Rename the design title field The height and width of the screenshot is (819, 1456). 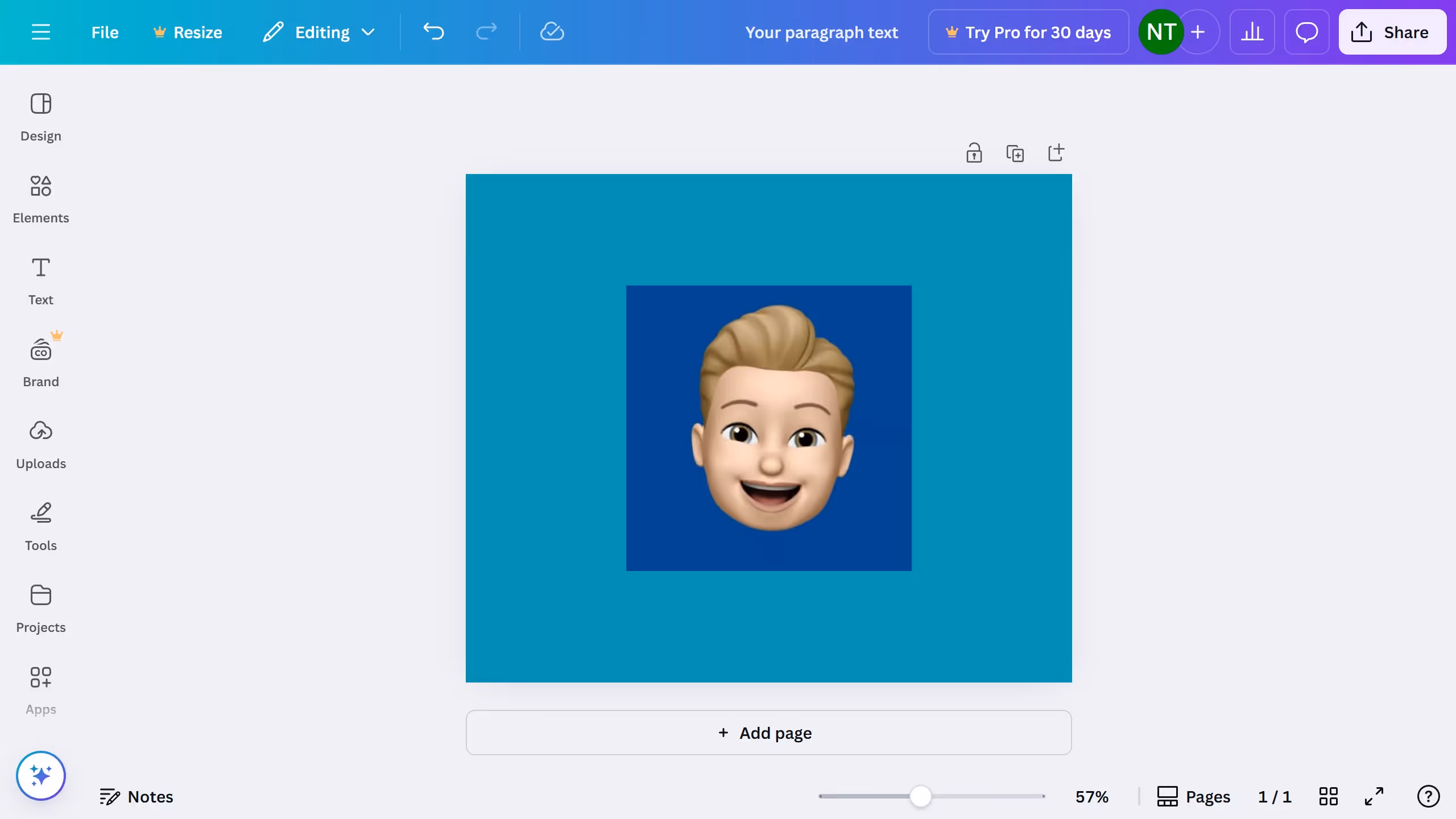tap(821, 32)
